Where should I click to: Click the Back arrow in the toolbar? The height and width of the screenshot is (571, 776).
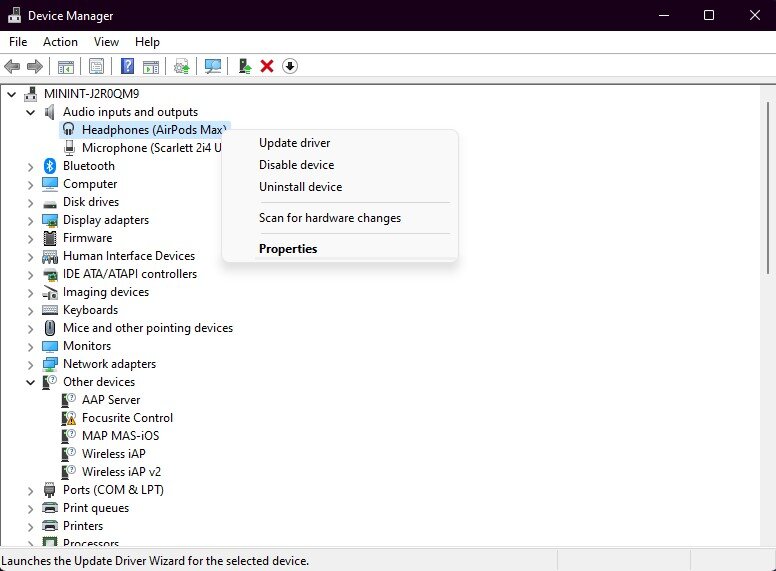12,66
